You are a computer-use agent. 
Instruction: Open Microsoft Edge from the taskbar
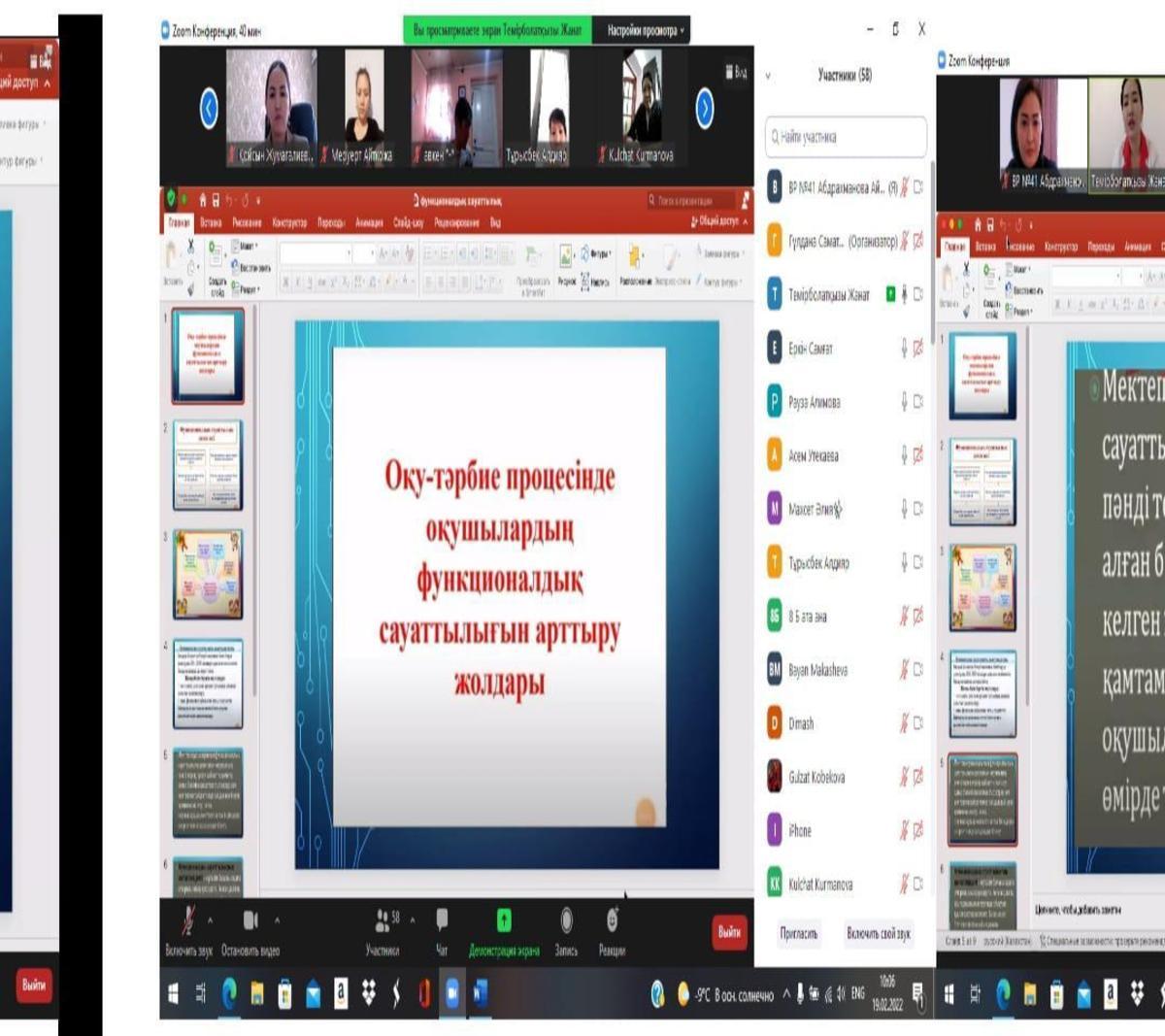(230, 992)
